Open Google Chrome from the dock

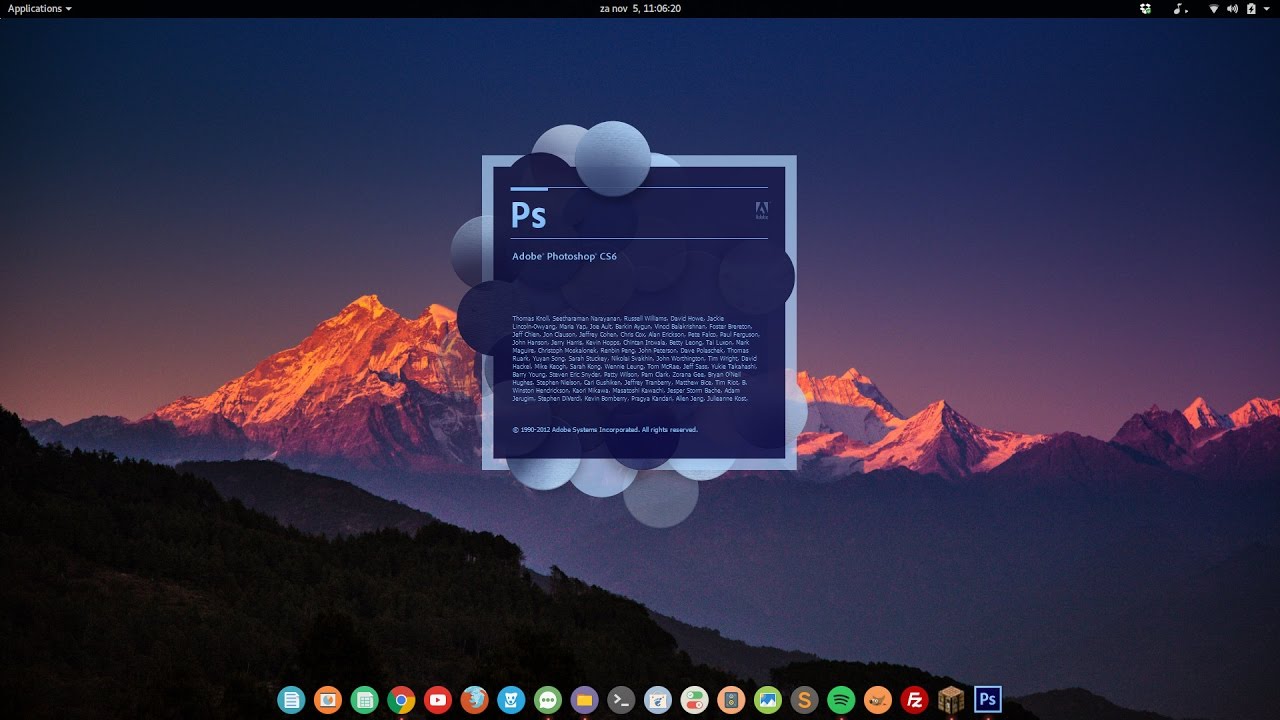(401, 700)
